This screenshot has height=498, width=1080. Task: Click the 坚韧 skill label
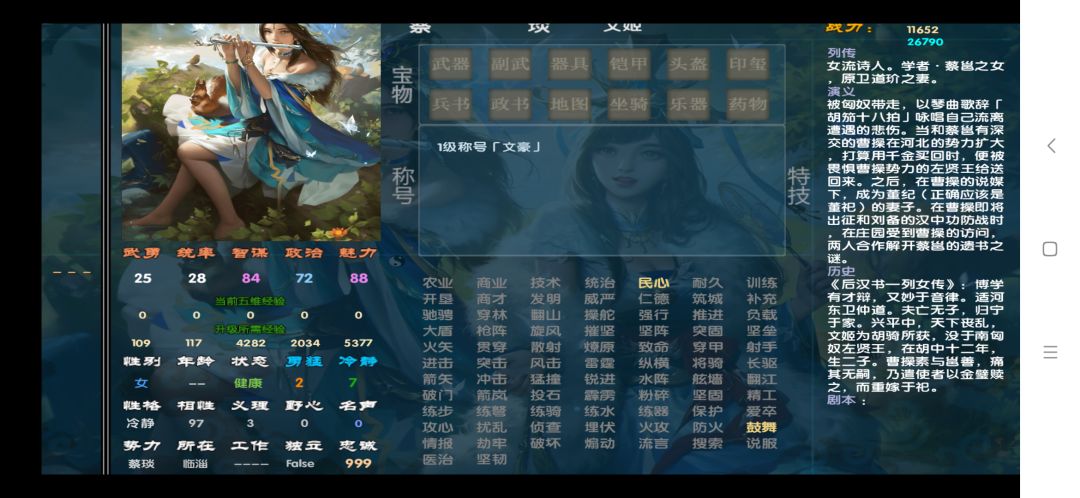coord(491,459)
